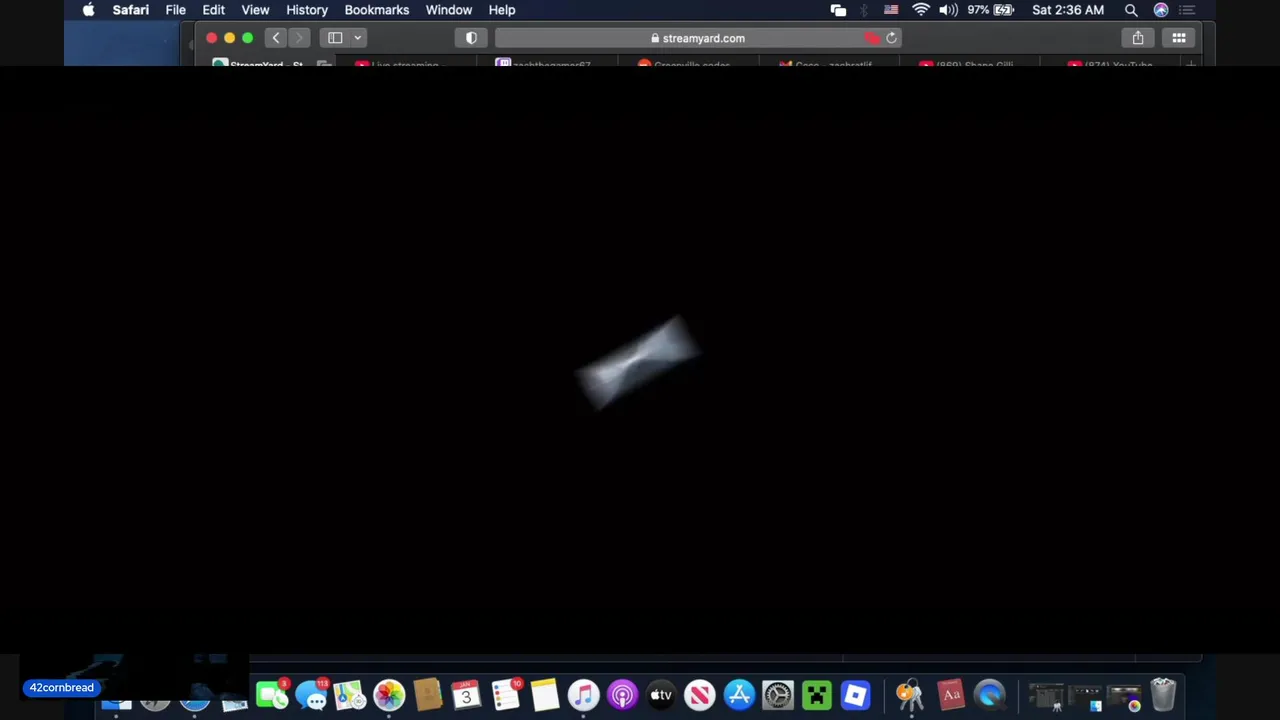The width and height of the screenshot is (1280, 720).
Task: Open FaceTime from the Dock
Action: [272, 695]
